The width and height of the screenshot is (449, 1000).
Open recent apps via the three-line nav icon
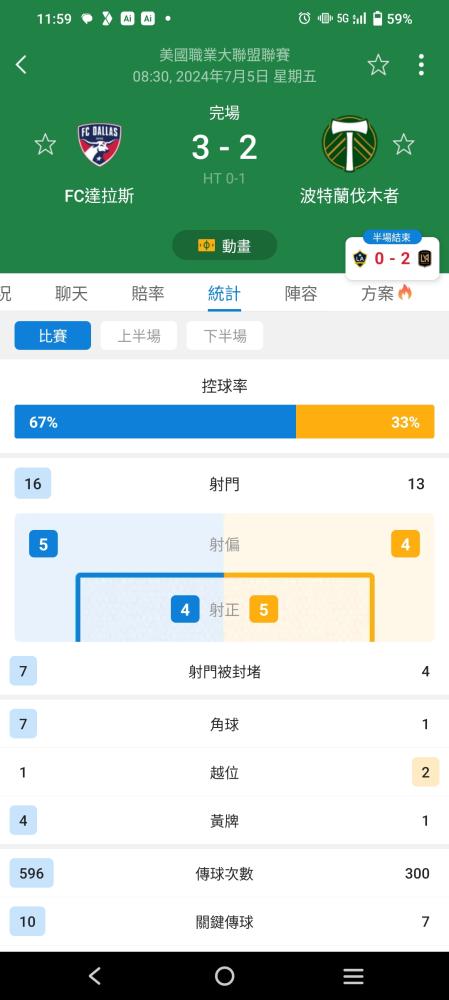[x=353, y=976]
